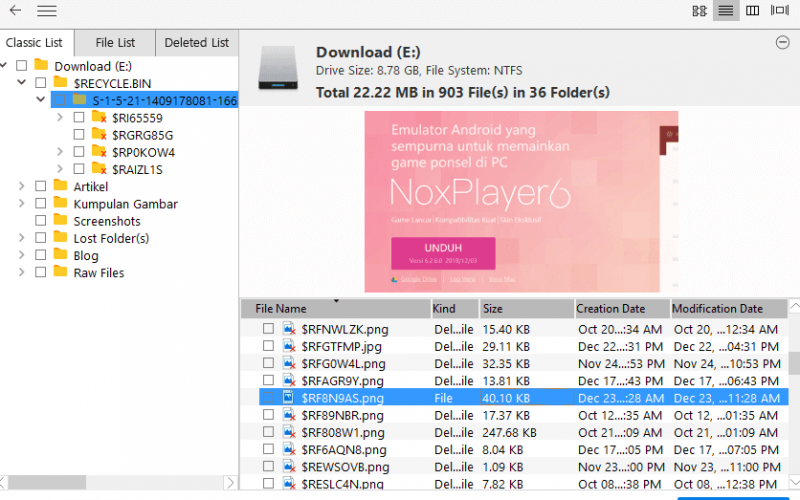800x500 pixels.
Task: Click the file list vertical scrollbar thumb
Action: (x=794, y=363)
